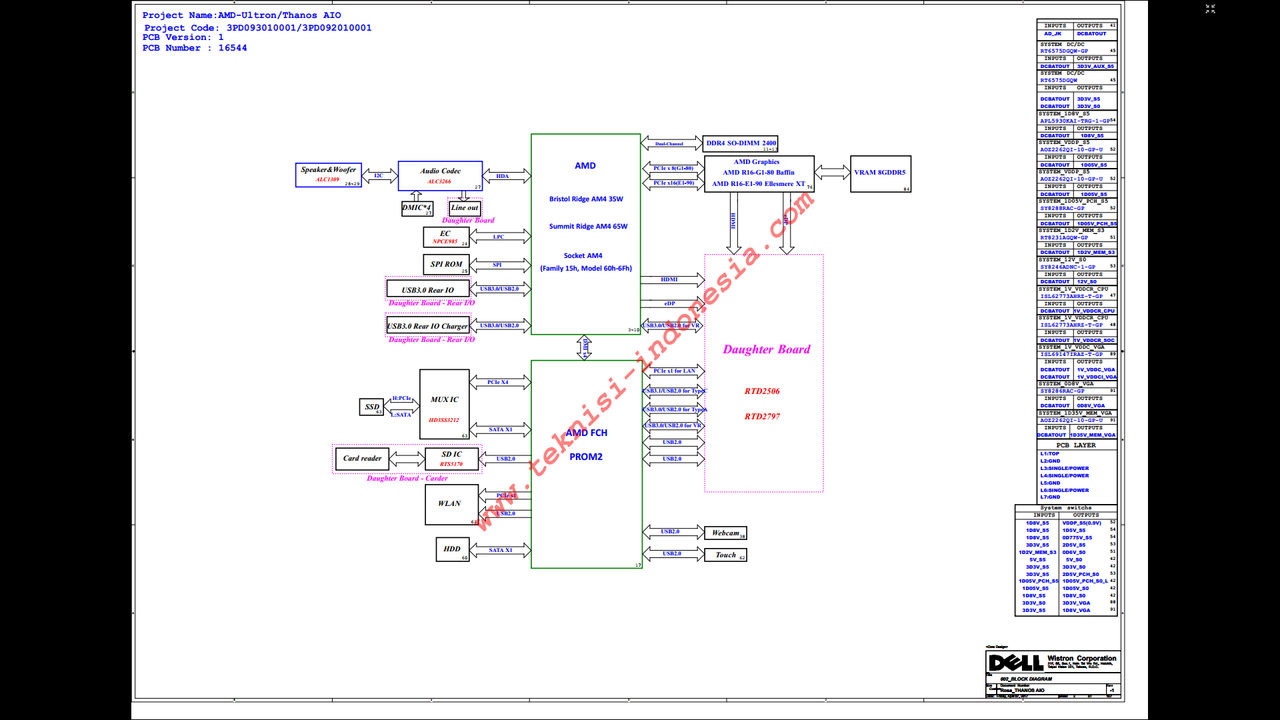Click the 'Socket AM4' label
This screenshot has height=720, width=1280.
pyautogui.click(x=585, y=255)
